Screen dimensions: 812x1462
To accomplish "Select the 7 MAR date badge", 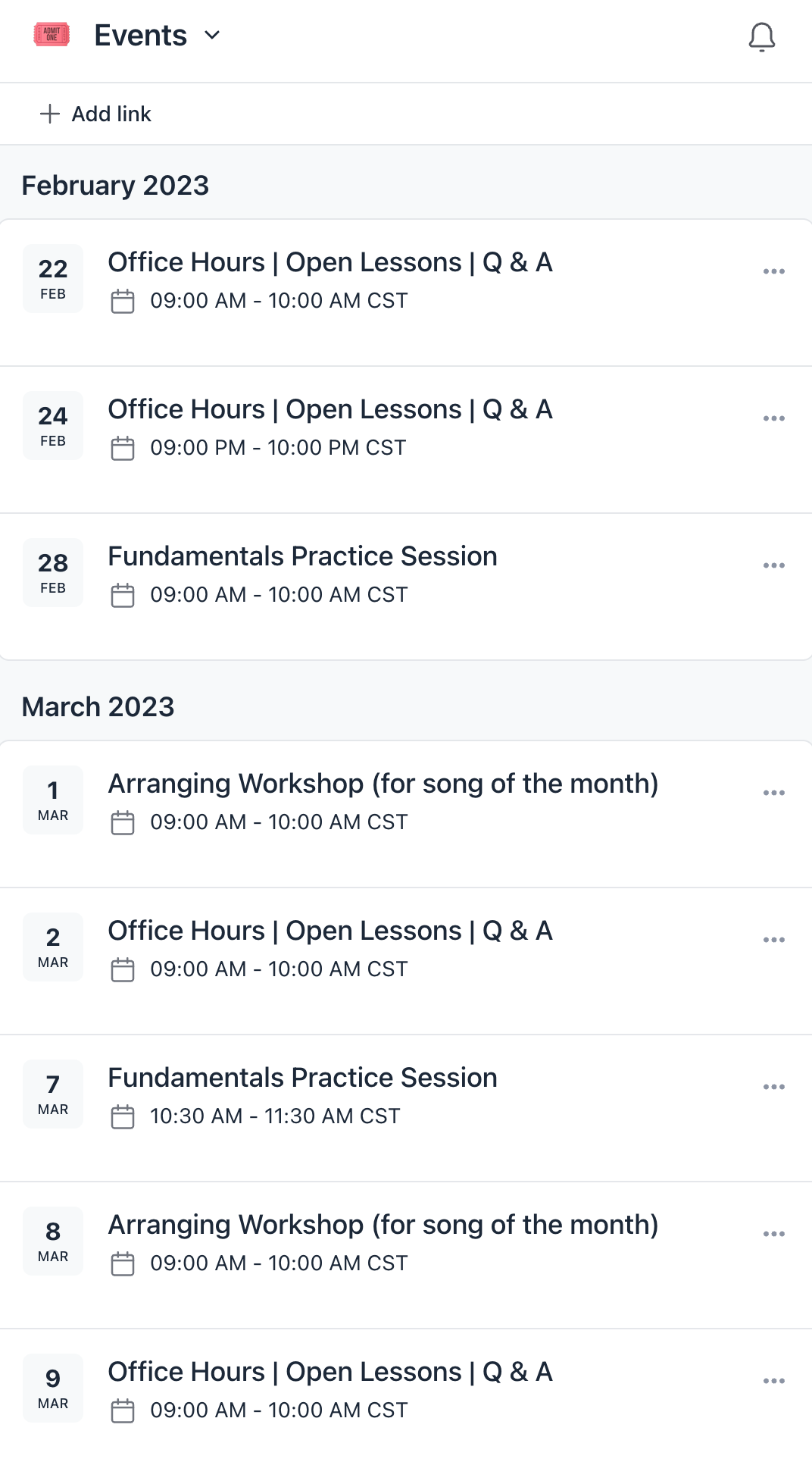I will (53, 1094).
